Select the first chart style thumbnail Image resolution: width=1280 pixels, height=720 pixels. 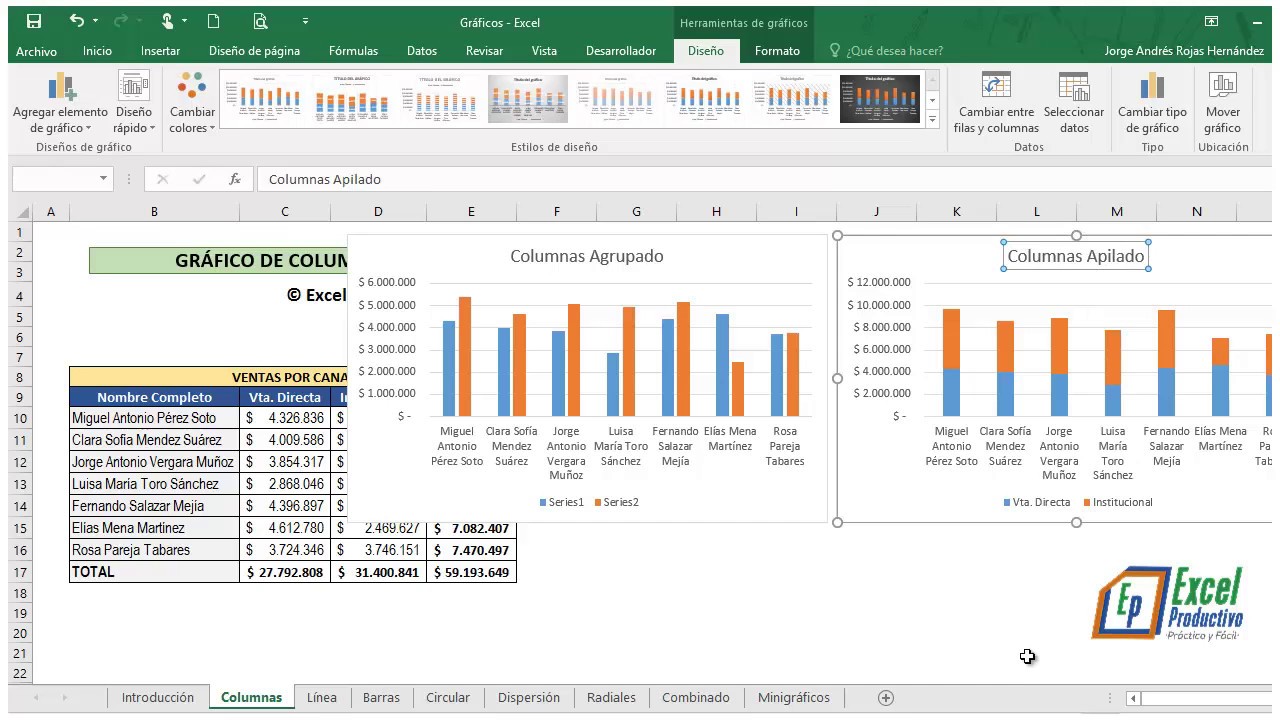point(263,99)
